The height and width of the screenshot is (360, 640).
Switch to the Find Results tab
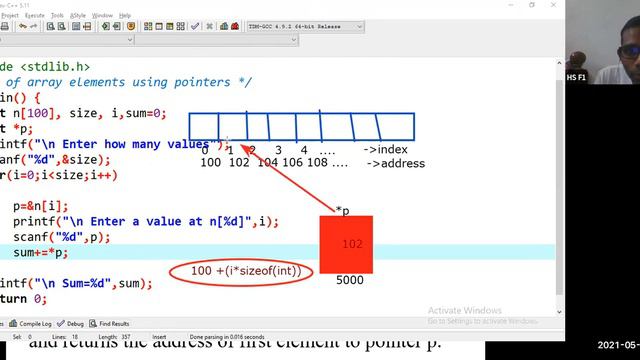pyautogui.click(x=109, y=324)
